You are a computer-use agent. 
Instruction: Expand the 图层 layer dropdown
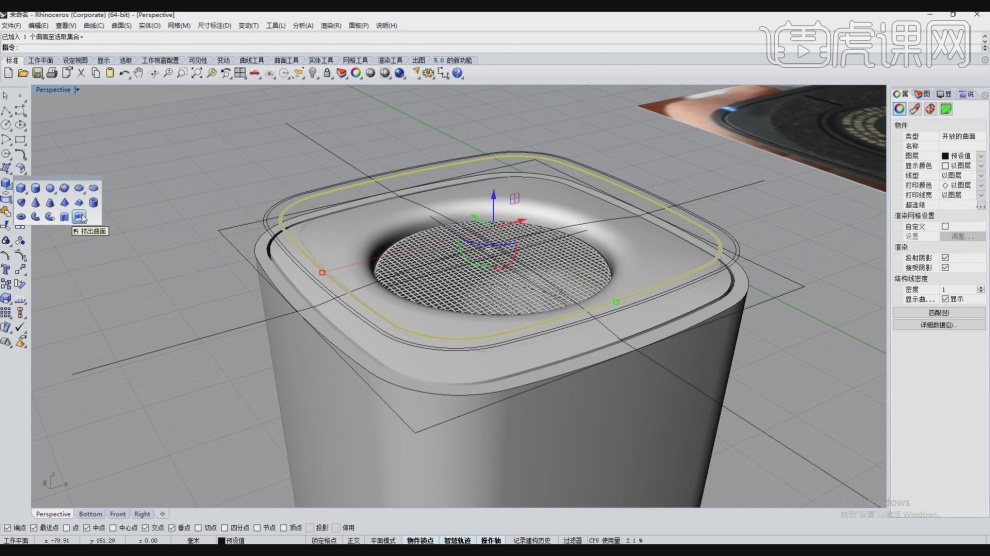[x=981, y=156]
